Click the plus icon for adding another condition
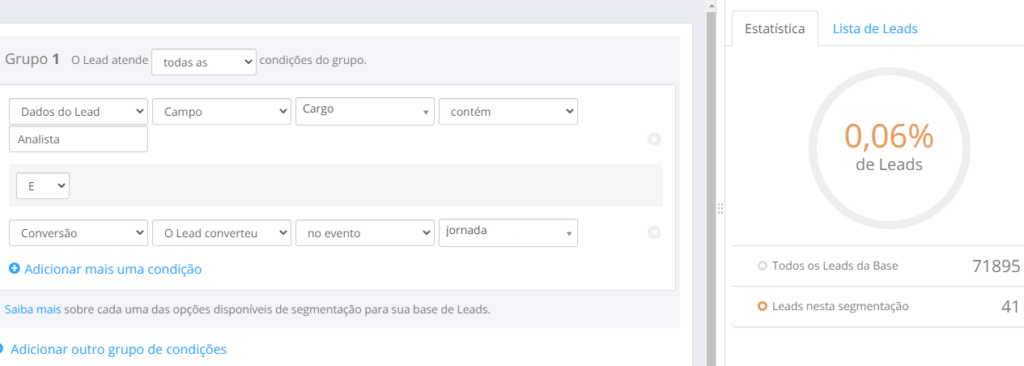This screenshot has height=366, width=1024. [14, 269]
